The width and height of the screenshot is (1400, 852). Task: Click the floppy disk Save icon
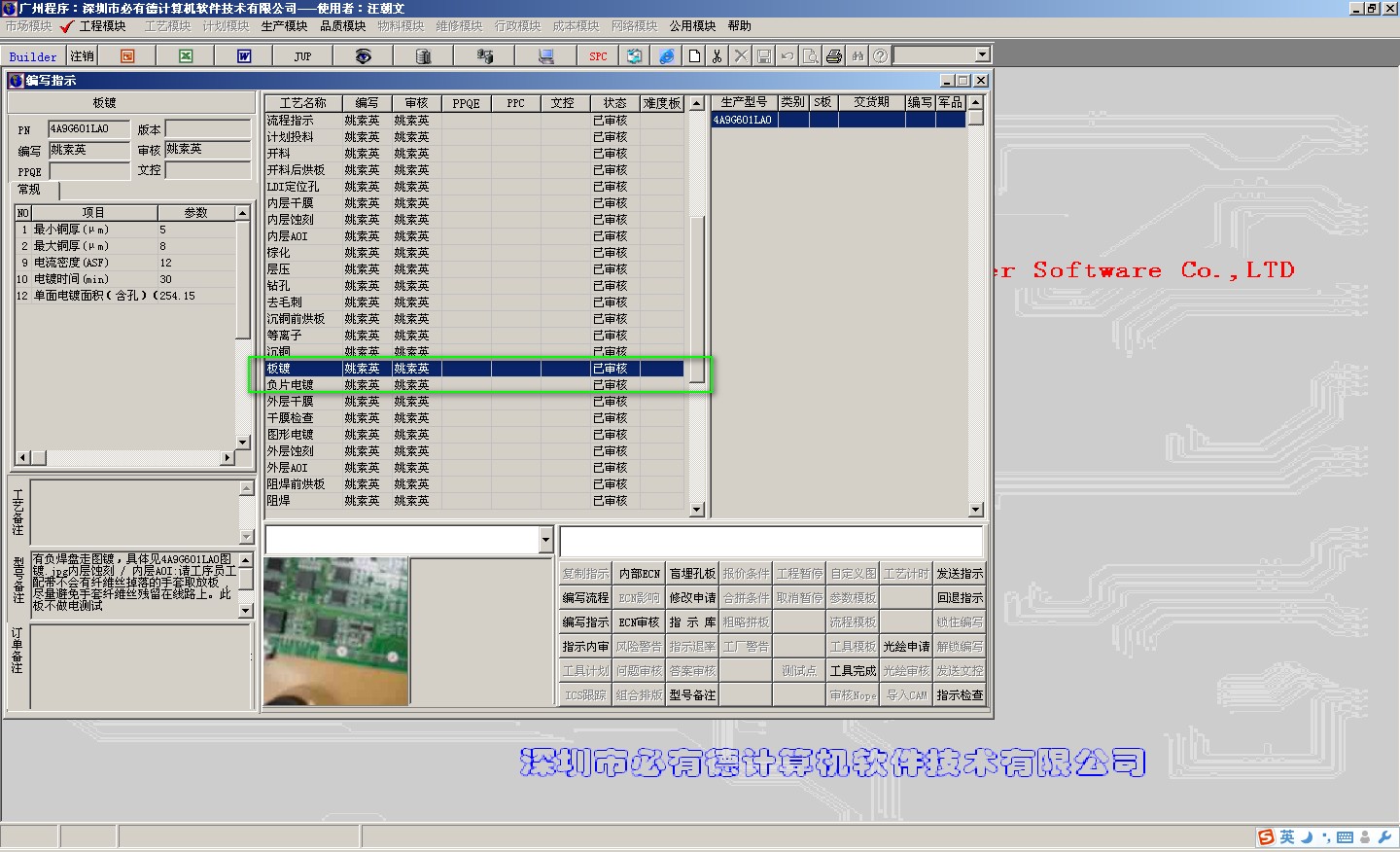pyautogui.click(x=764, y=56)
